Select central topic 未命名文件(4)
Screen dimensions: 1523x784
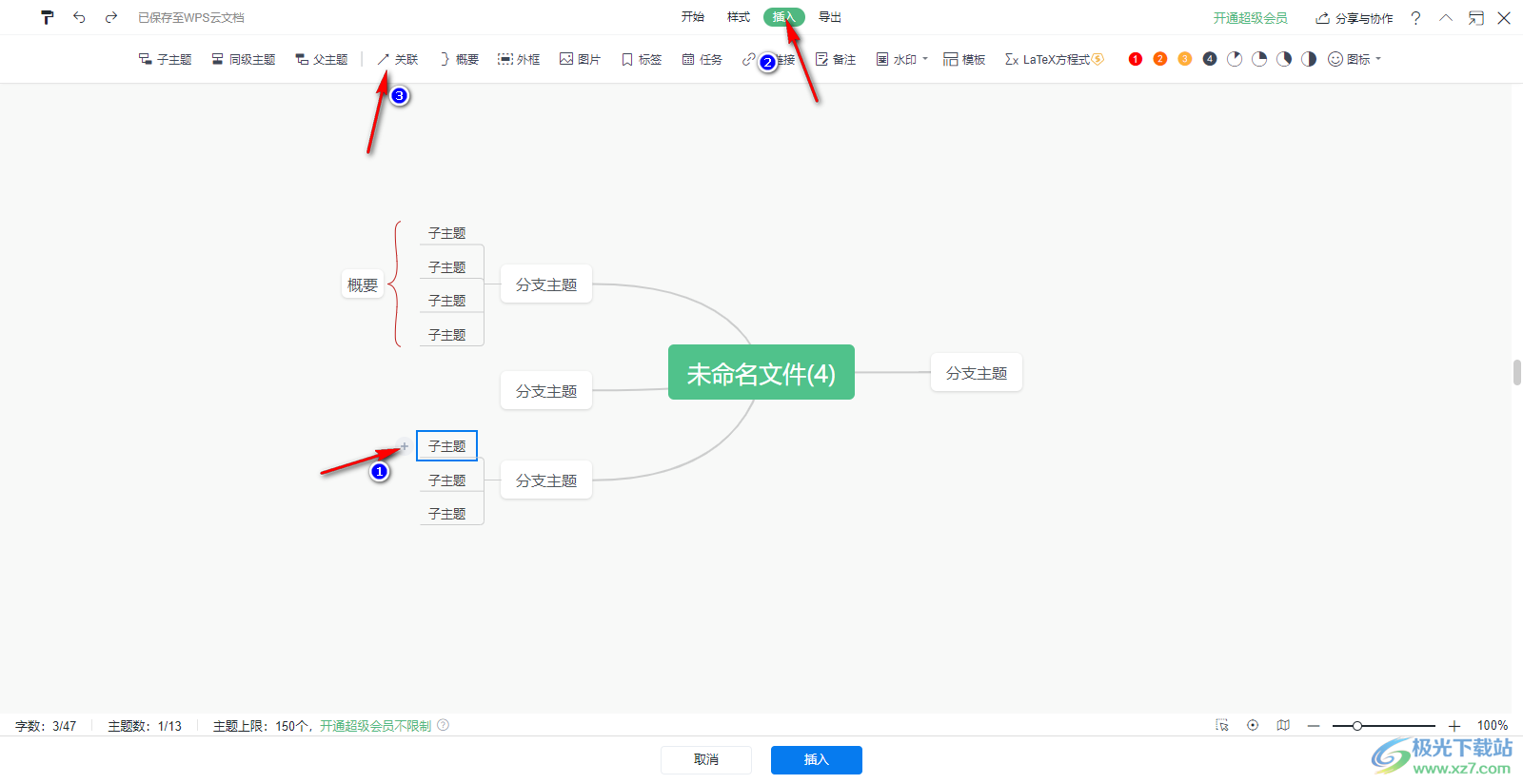[761, 372]
